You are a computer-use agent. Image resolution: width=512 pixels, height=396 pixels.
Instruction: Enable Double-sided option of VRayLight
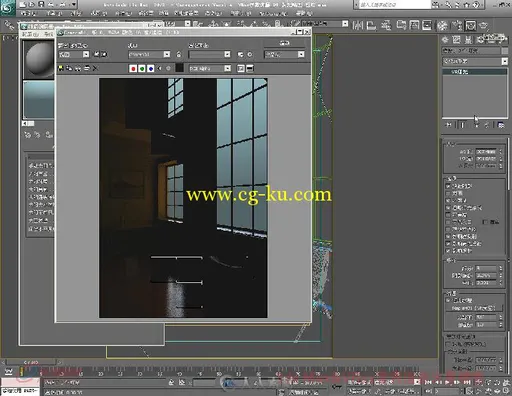[448, 193]
